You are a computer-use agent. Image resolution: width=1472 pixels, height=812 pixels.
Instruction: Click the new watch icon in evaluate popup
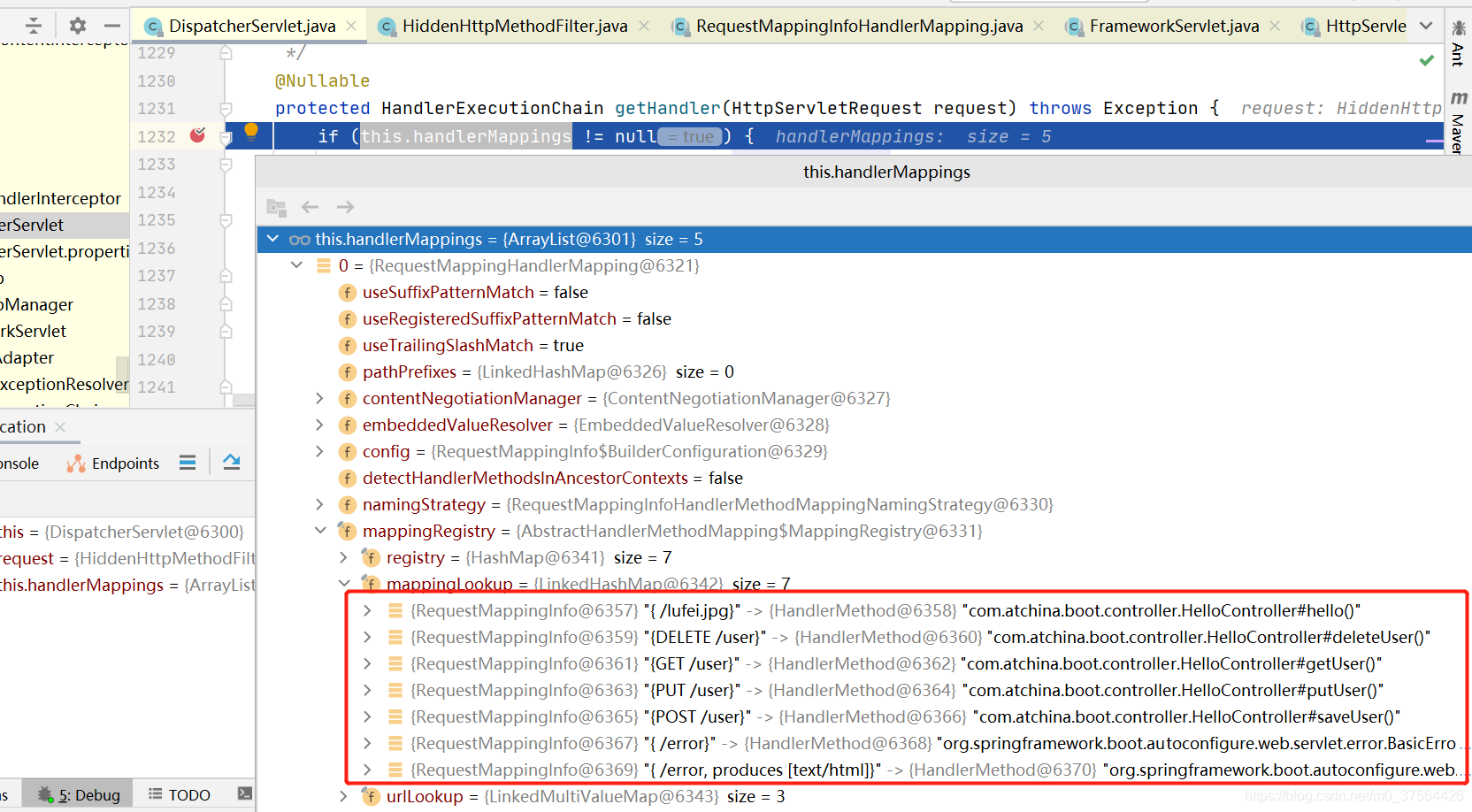click(x=277, y=208)
